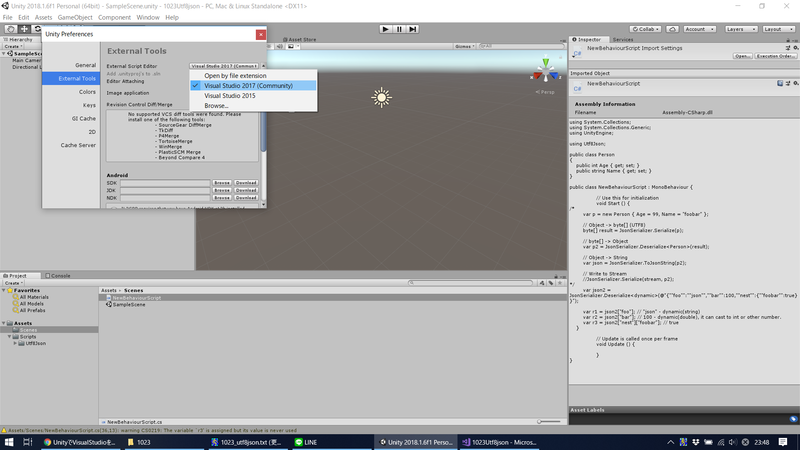The height and width of the screenshot is (450, 800).
Task: Switch to the Asset Store tab
Action: [x=299, y=39]
